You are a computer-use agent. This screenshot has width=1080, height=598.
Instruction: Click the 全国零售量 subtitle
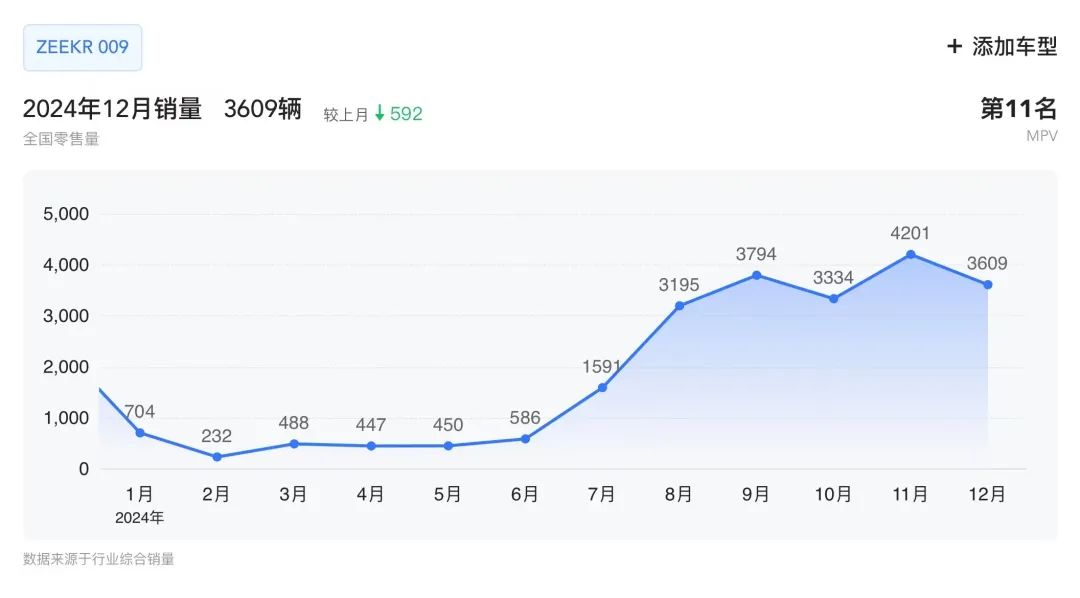point(61,138)
